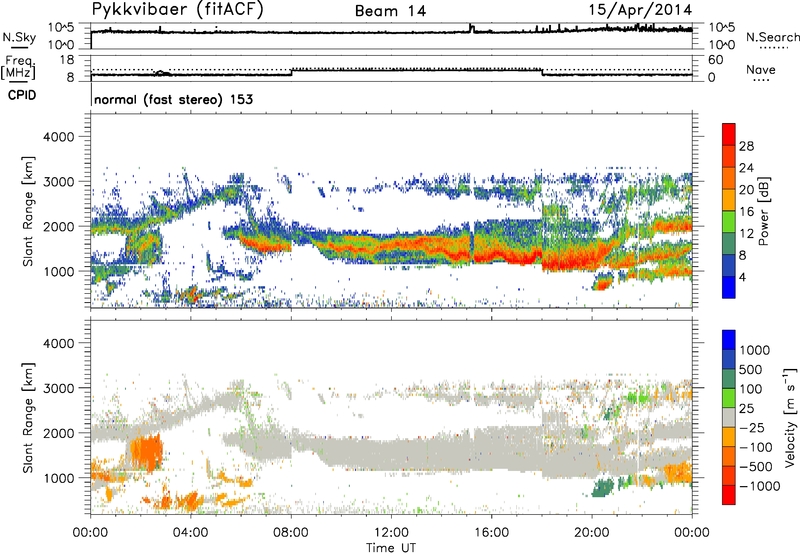800x554 pixels.
Task: Click the "CPID" row label
Action: coord(22,95)
